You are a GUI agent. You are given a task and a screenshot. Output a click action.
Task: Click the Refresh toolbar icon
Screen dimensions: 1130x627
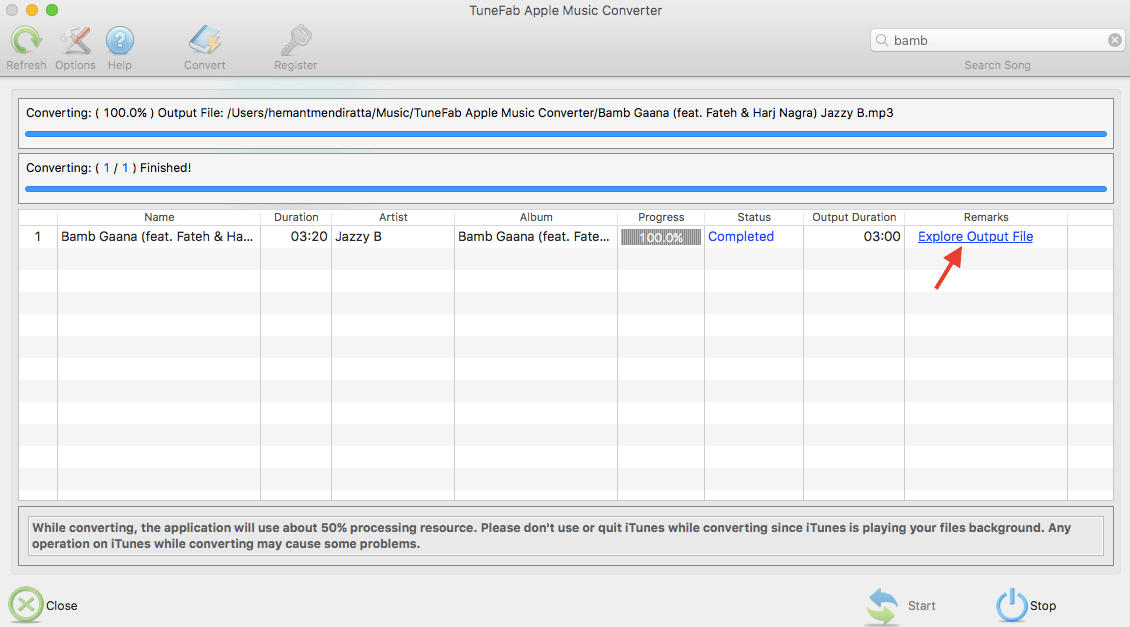point(27,40)
